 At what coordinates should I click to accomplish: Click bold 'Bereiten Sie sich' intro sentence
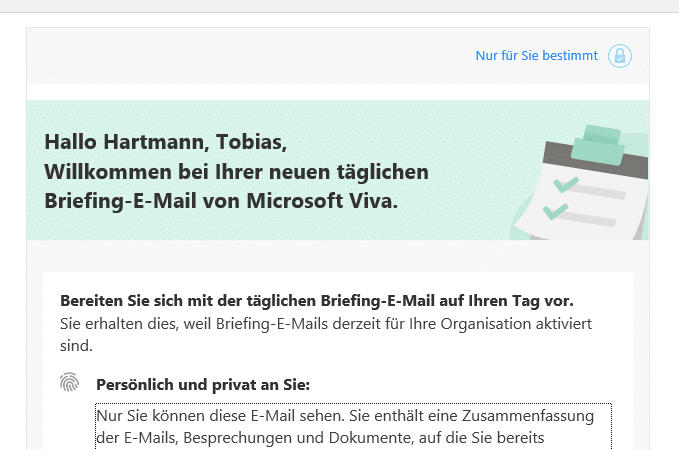317,300
